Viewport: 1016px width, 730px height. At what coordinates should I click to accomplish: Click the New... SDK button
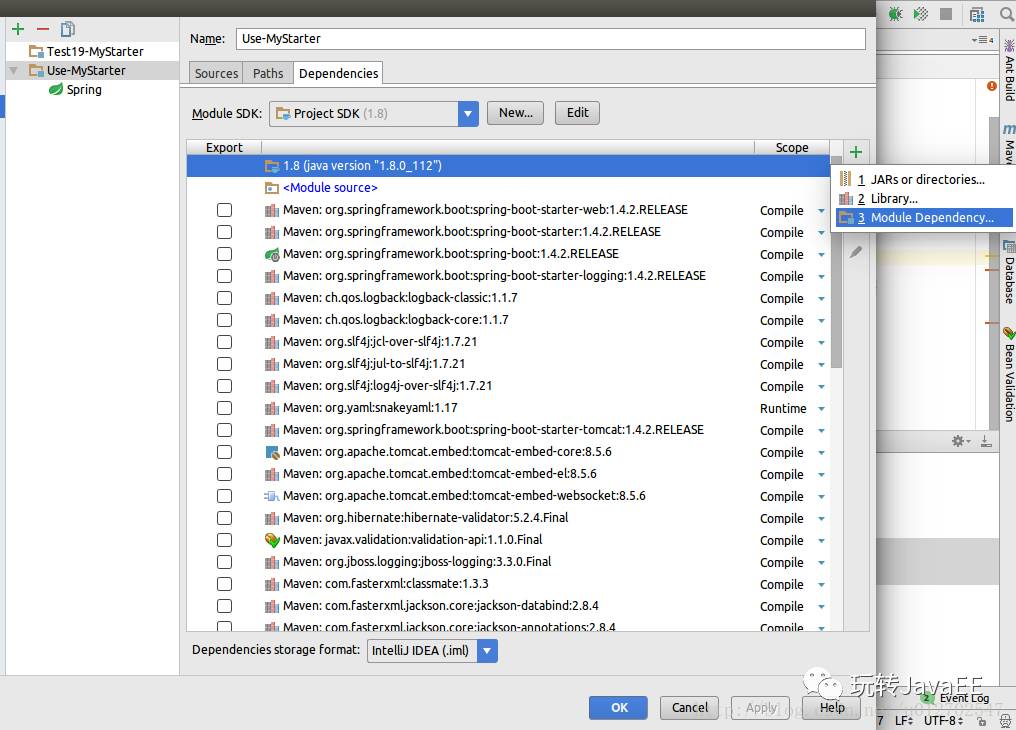coord(515,113)
